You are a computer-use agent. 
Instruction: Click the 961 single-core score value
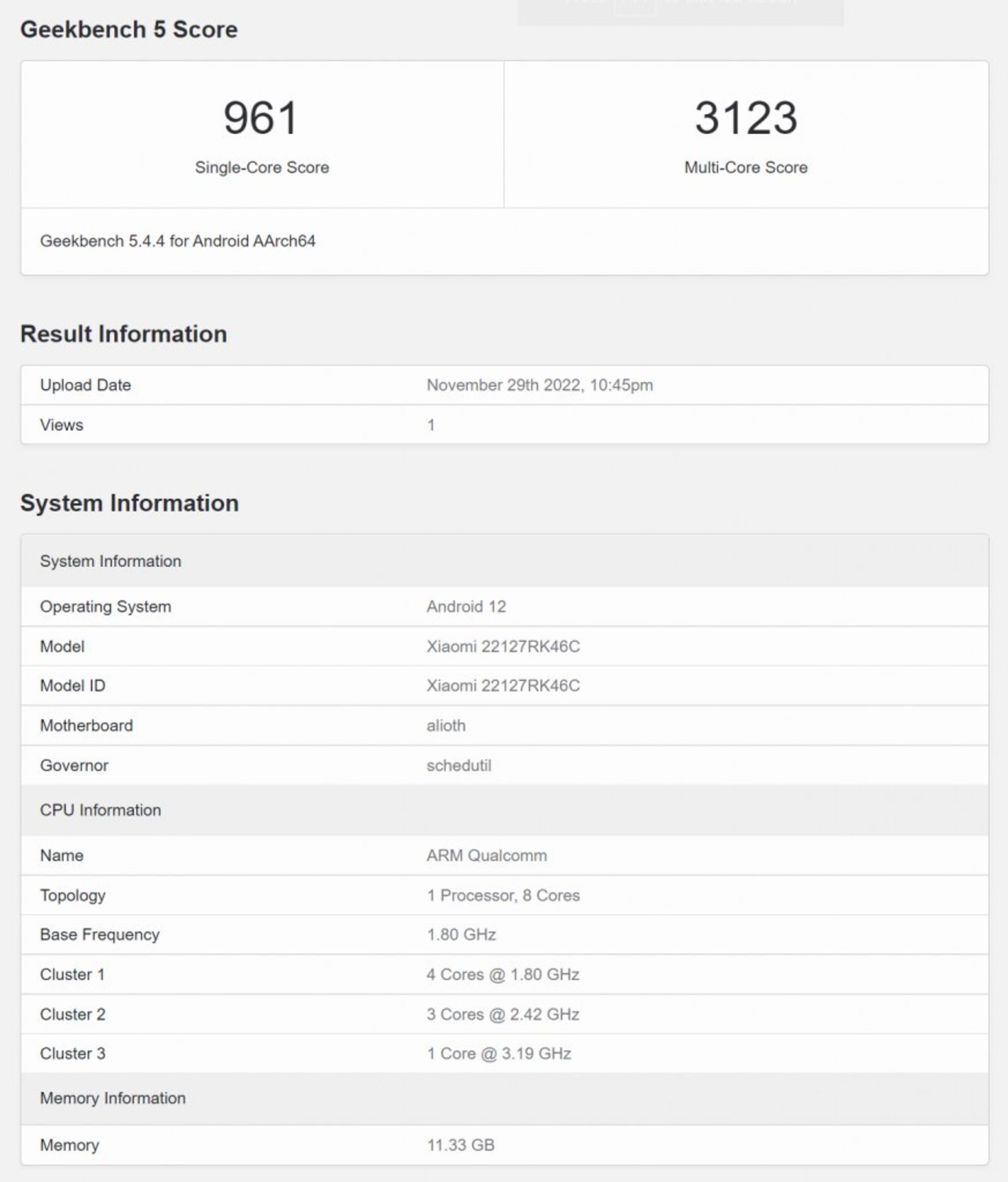pyautogui.click(x=261, y=118)
